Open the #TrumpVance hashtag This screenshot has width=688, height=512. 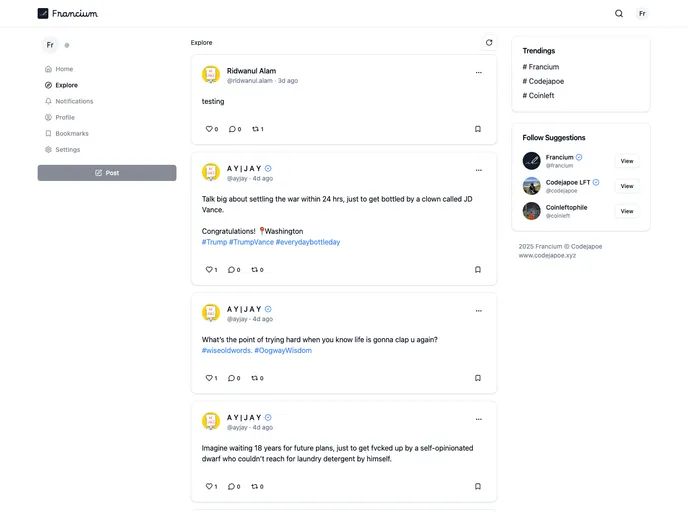251,242
